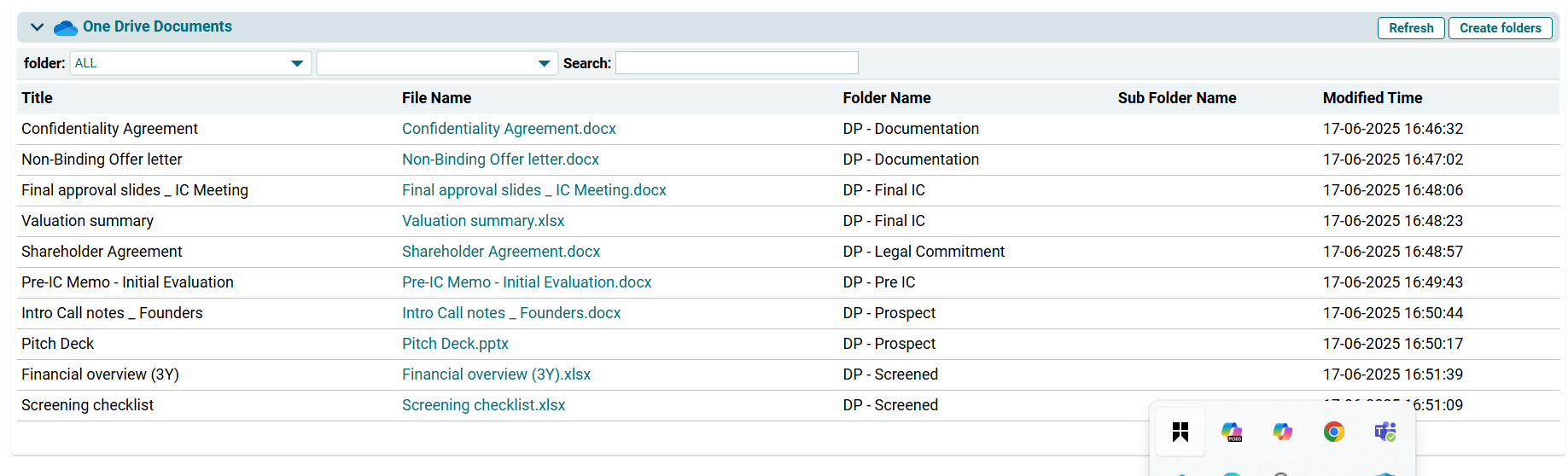
Task: Click the Folder Name column header
Action: coord(886,98)
